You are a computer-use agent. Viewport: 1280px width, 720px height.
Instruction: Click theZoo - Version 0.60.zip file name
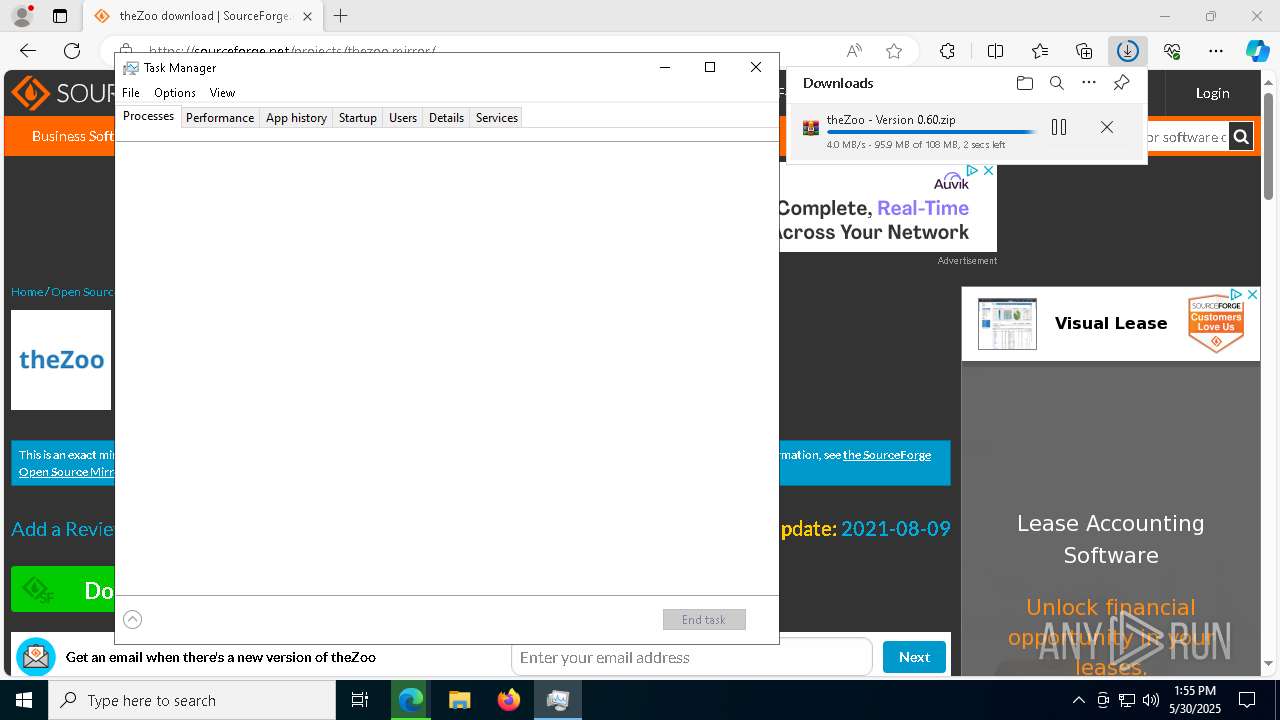coord(890,119)
